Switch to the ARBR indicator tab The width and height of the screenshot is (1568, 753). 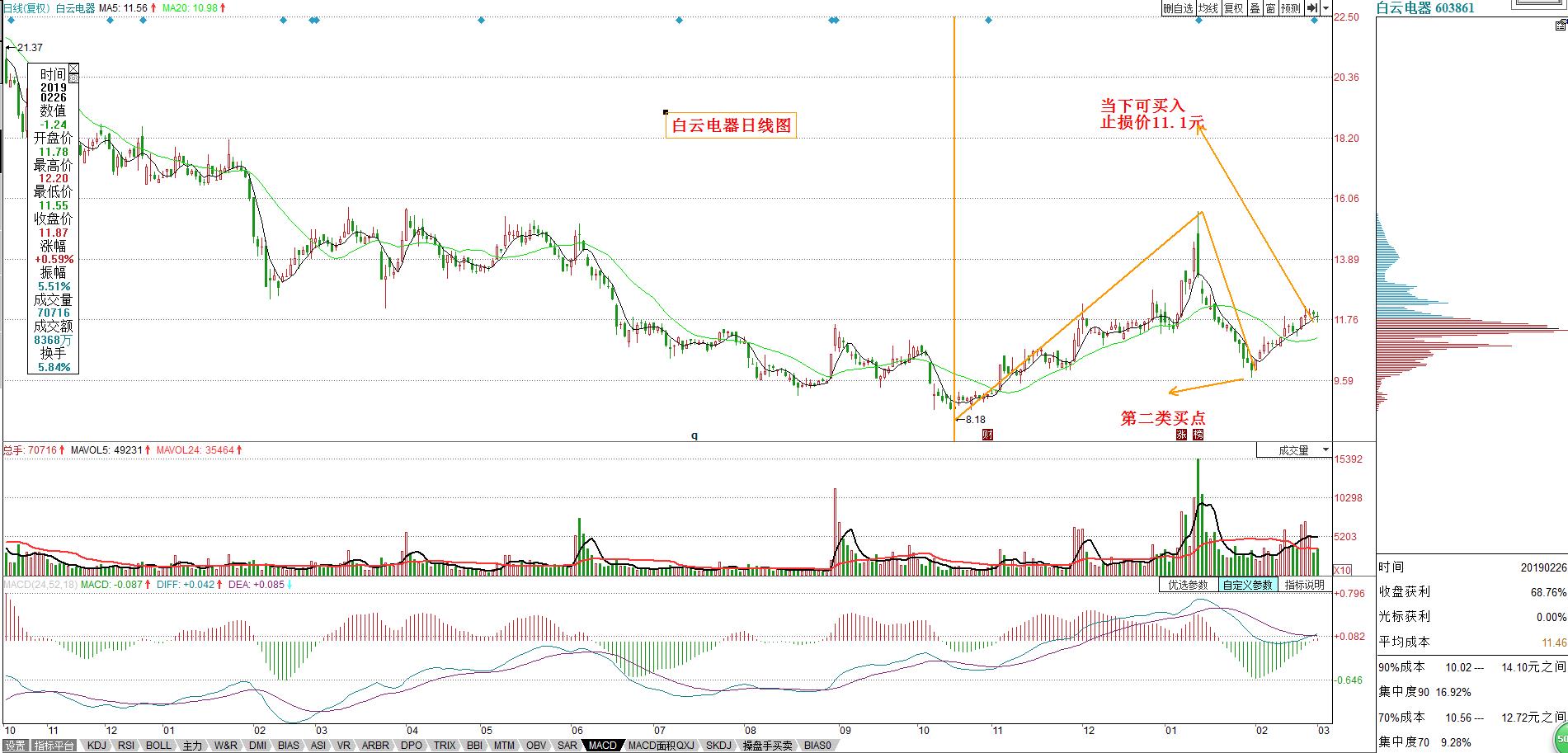[375, 746]
